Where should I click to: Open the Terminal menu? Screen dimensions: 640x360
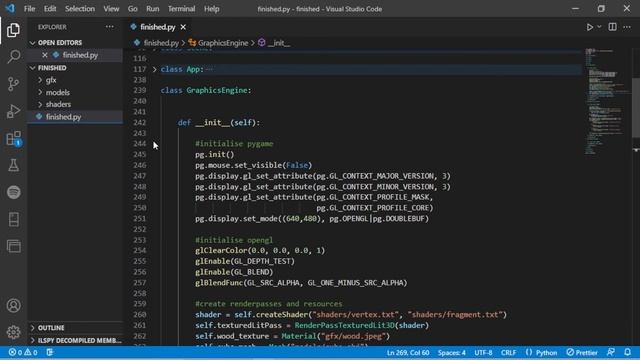[181, 9]
